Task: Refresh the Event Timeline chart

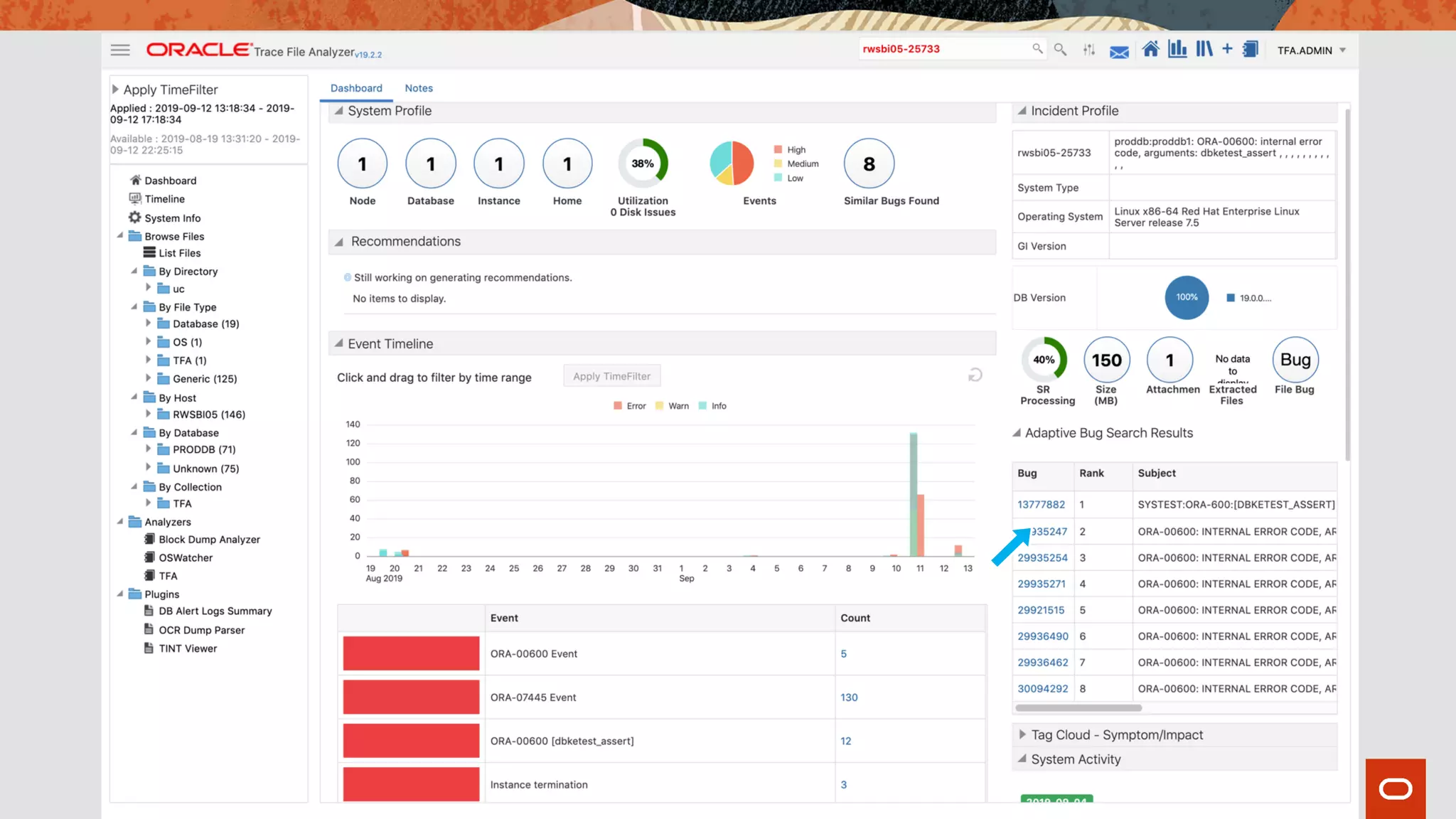Action: pos(975,375)
